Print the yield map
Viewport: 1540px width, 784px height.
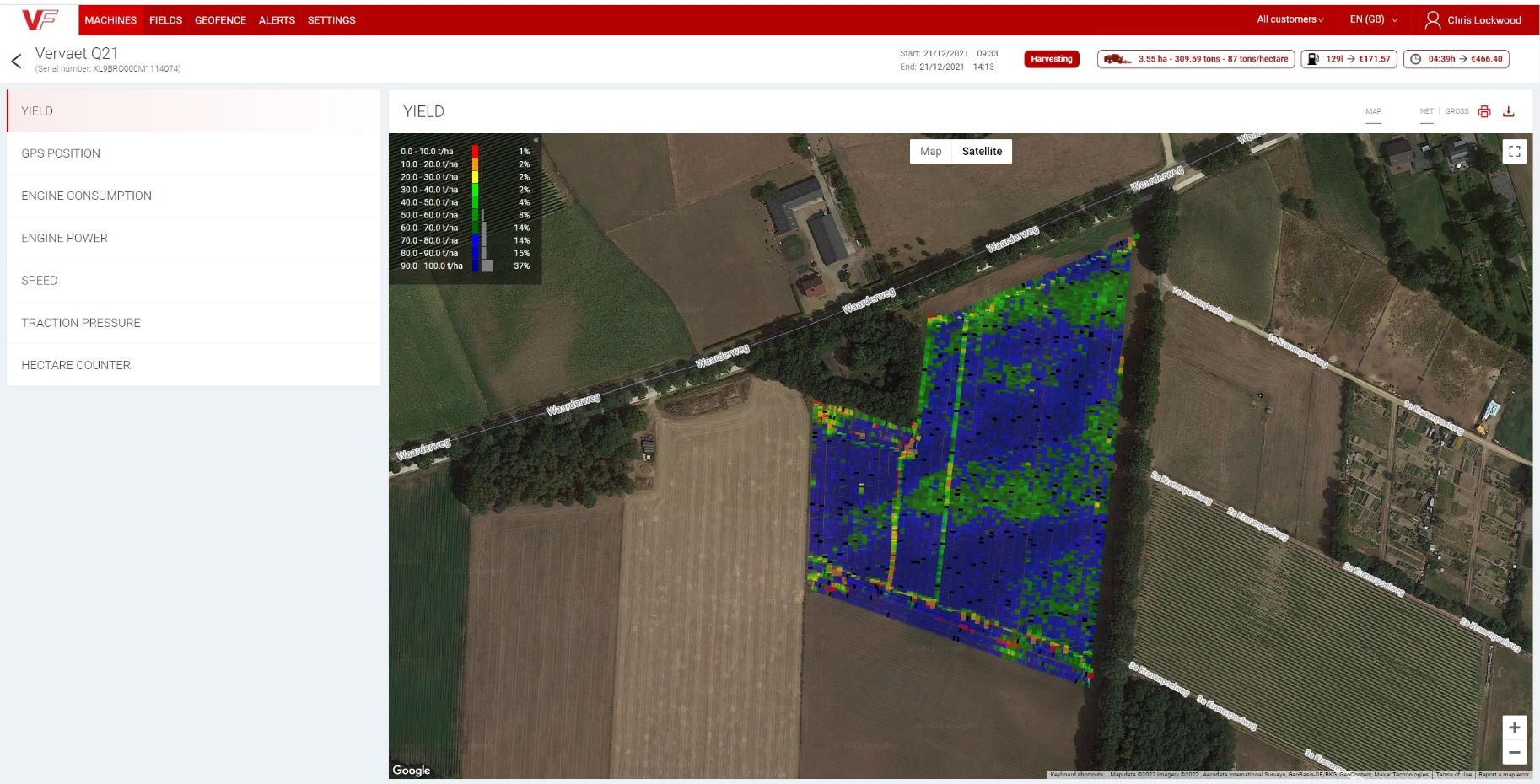pyautogui.click(x=1484, y=111)
